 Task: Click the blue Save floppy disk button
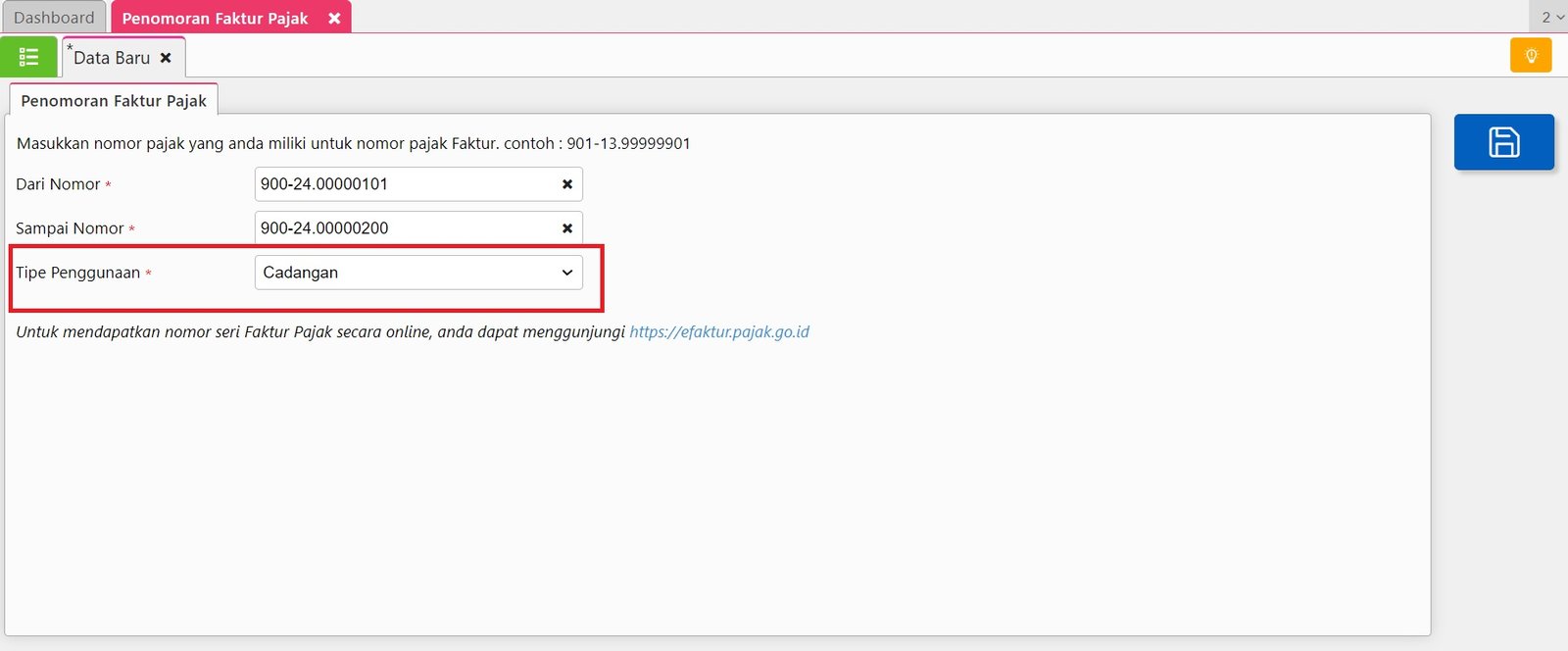(1503, 142)
